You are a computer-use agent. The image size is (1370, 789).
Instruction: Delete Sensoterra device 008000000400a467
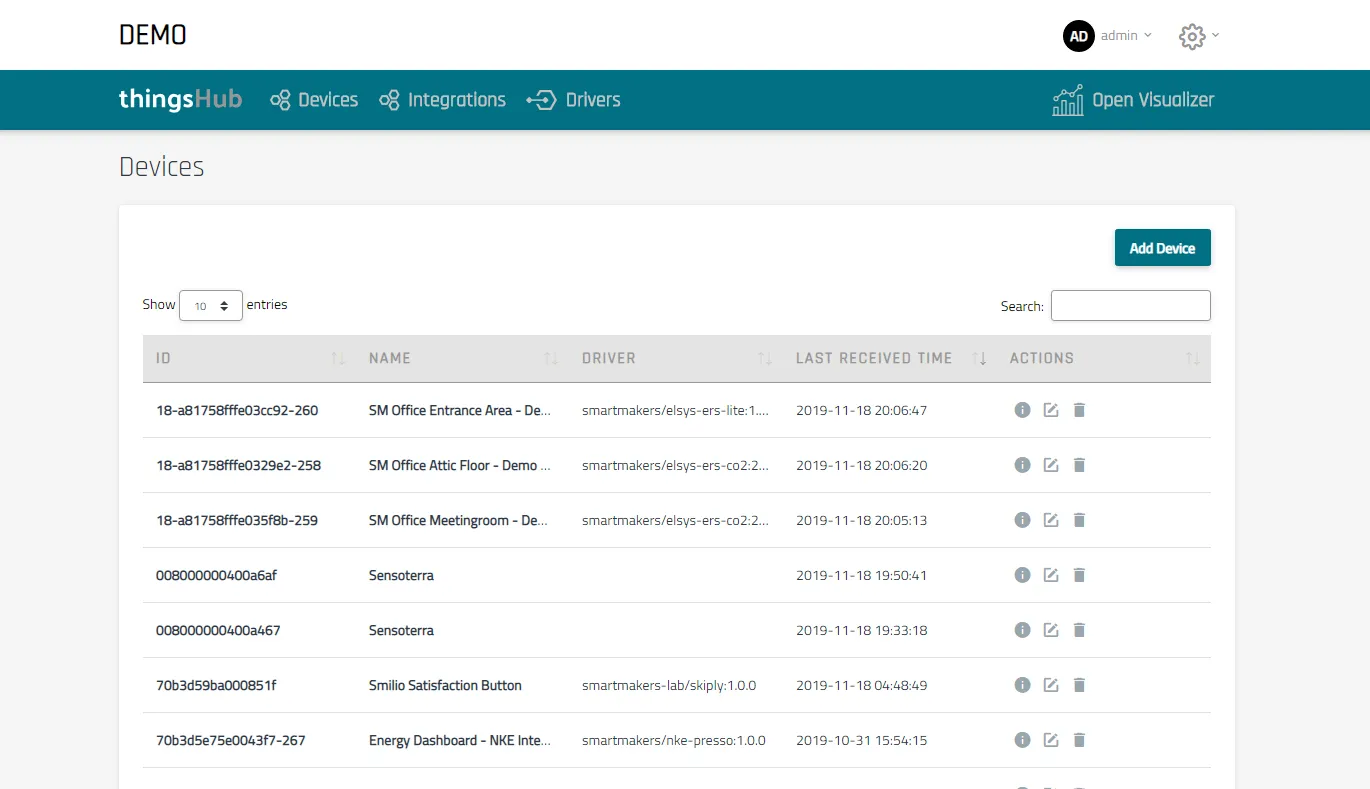1079,630
